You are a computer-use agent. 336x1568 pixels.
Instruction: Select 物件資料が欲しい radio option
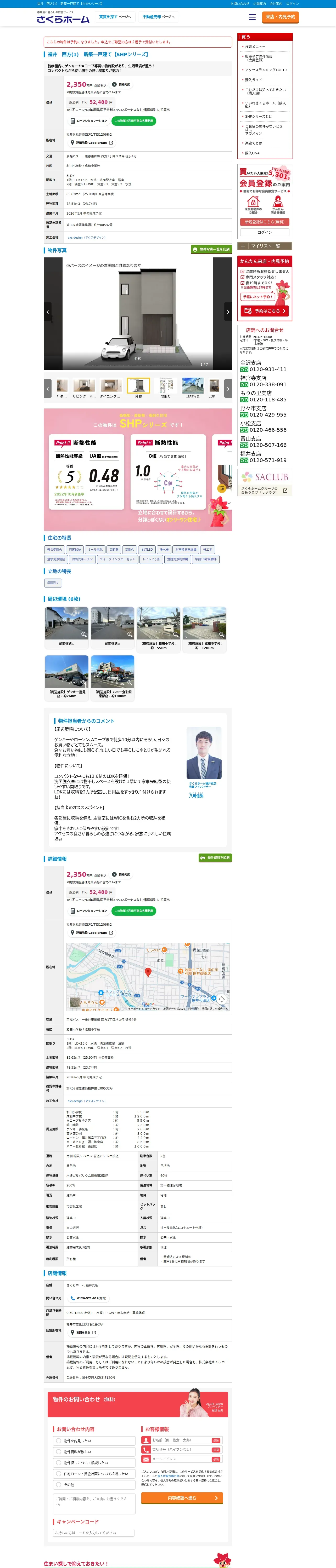coord(94,1452)
